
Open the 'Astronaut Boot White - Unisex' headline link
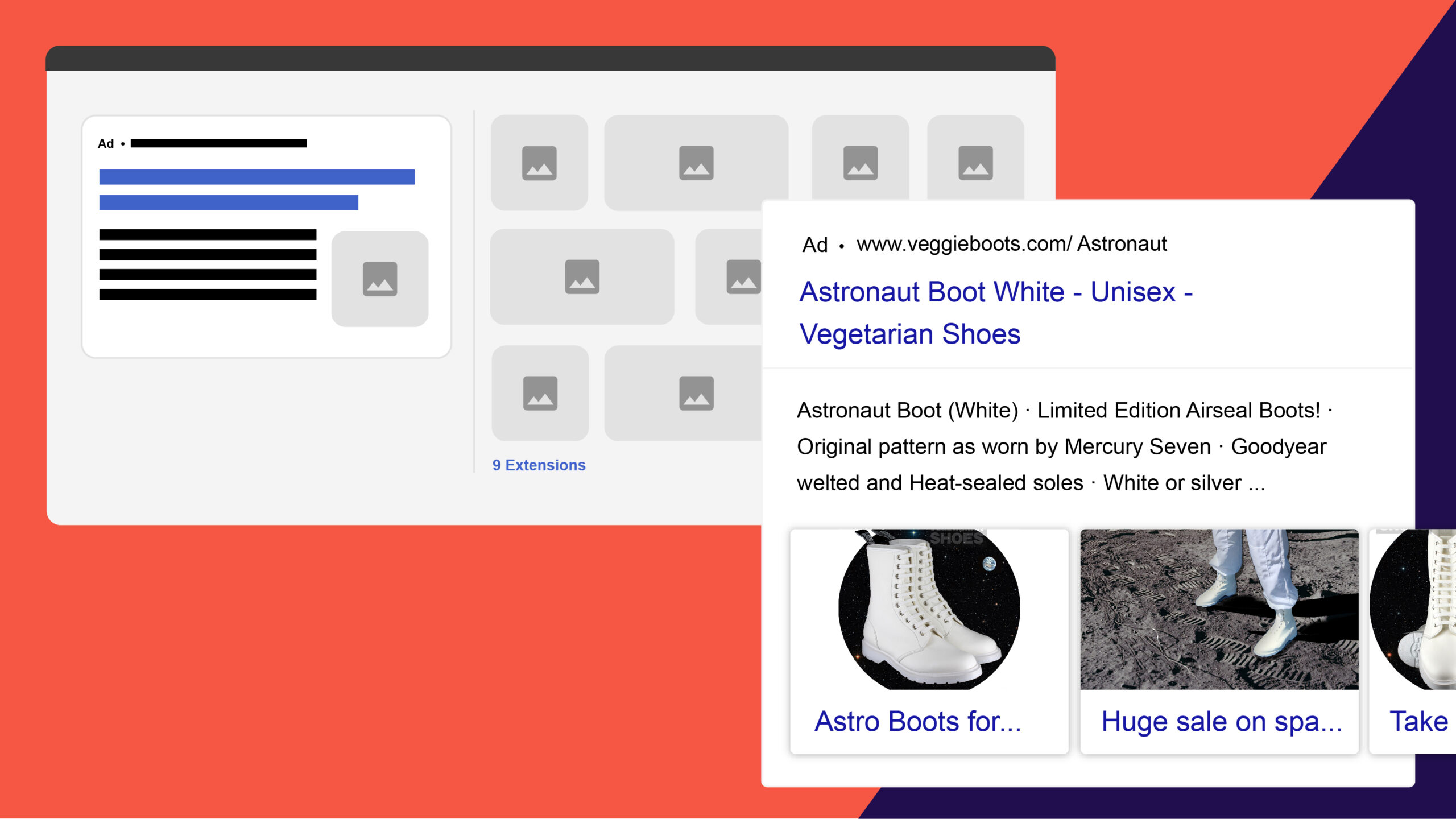[996, 313]
